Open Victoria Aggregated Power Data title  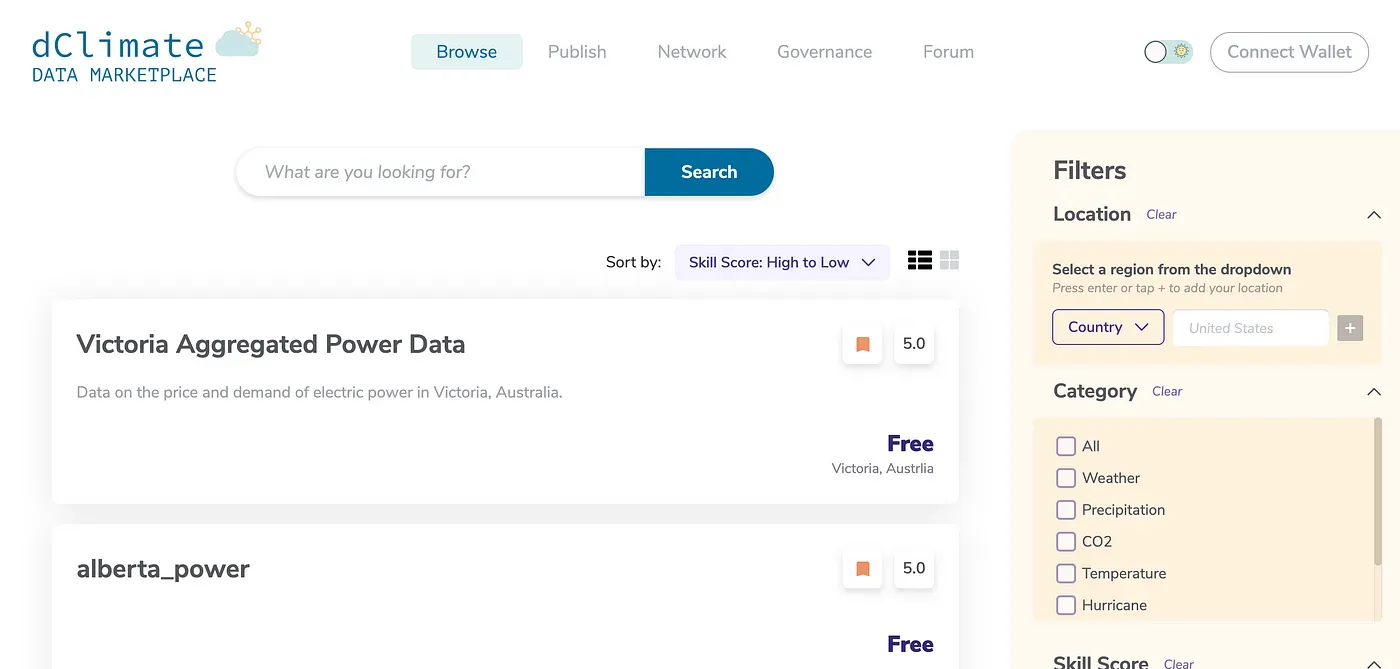(x=271, y=344)
